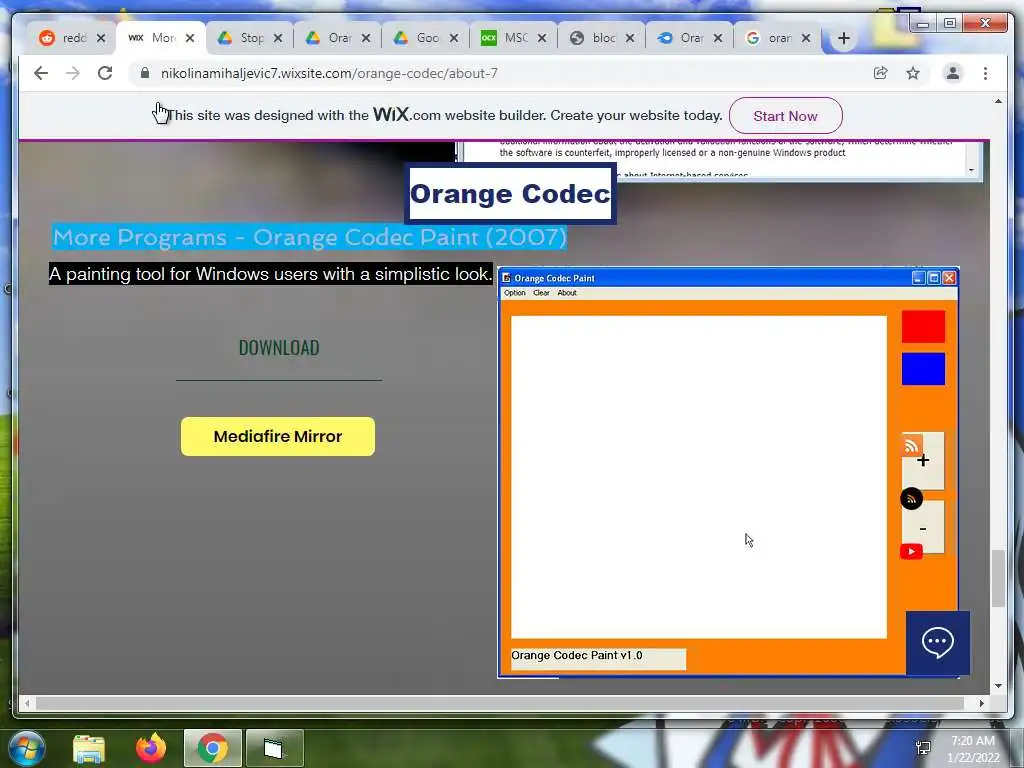Click the DOWNLOAD heading text
The width and height of the screenshot is (1024, 768).
pyautogui.click(x=279, y=347)
